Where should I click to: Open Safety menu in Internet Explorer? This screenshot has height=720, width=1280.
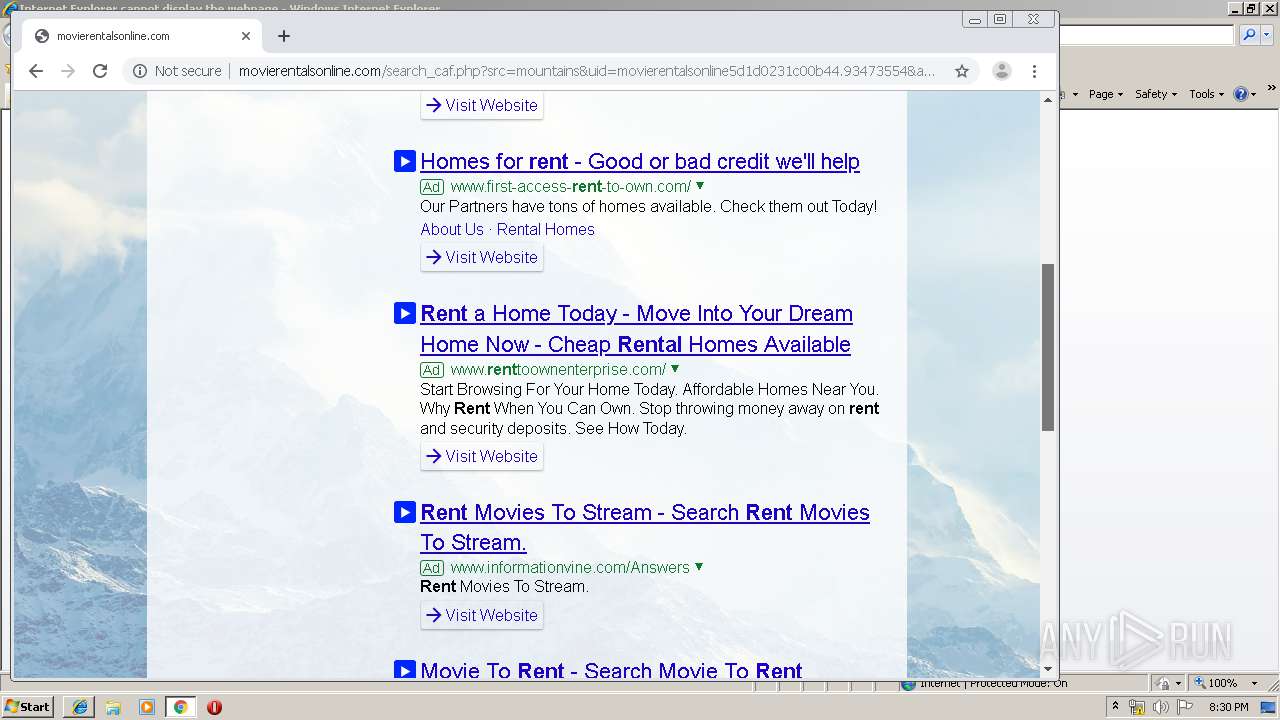tap(1156, 94)
